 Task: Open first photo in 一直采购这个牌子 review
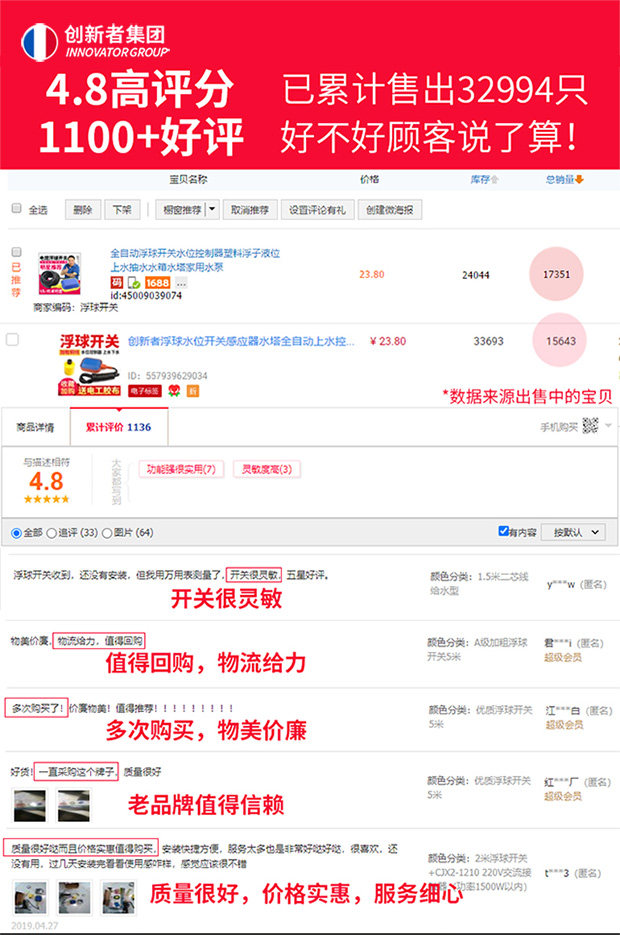tap(30, 806)
